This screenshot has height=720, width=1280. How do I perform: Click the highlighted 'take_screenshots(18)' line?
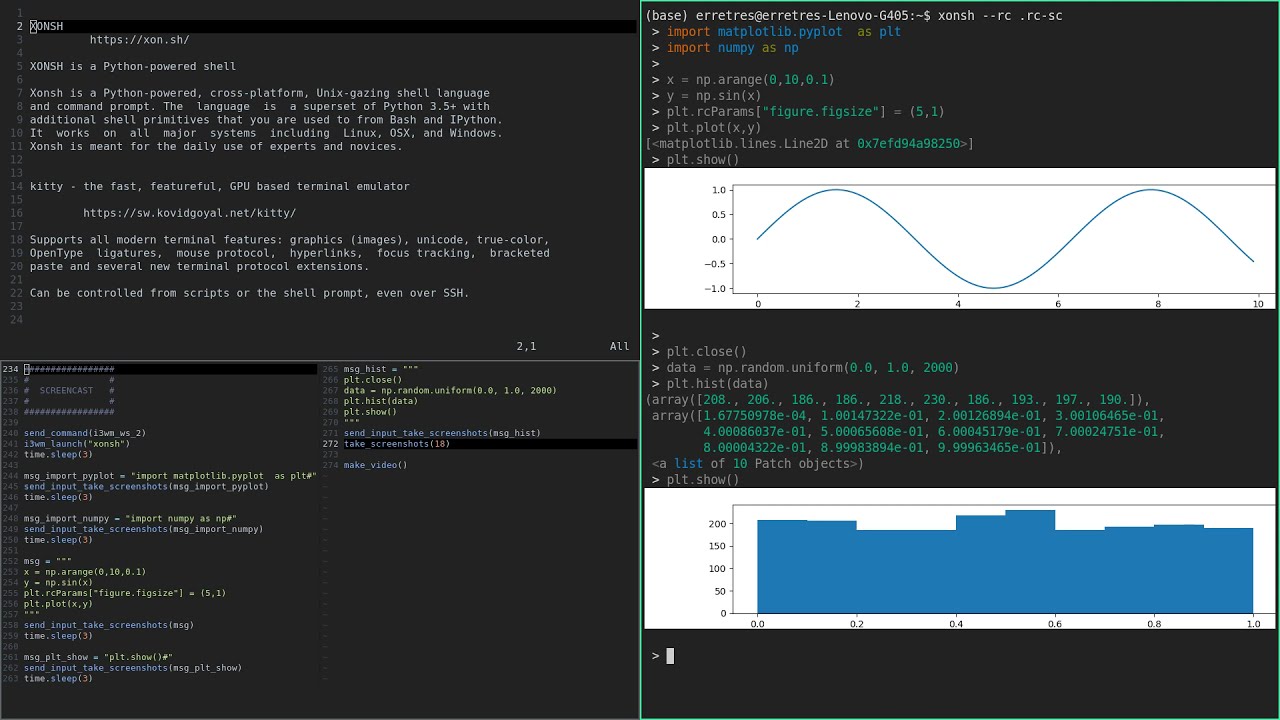coord(397,444)
